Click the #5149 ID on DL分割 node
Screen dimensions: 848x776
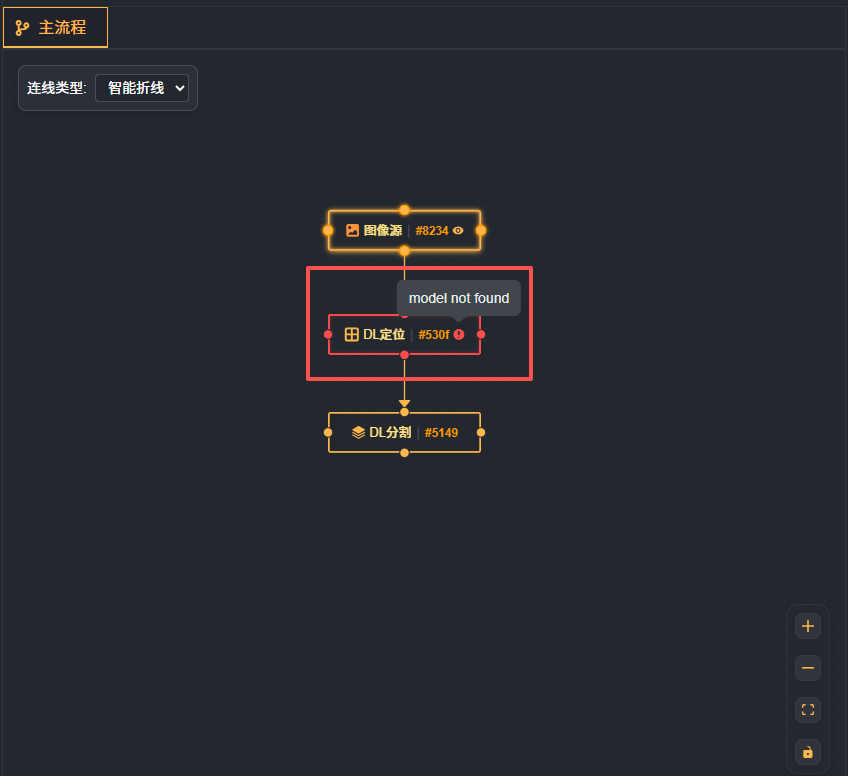pos(441,433)
